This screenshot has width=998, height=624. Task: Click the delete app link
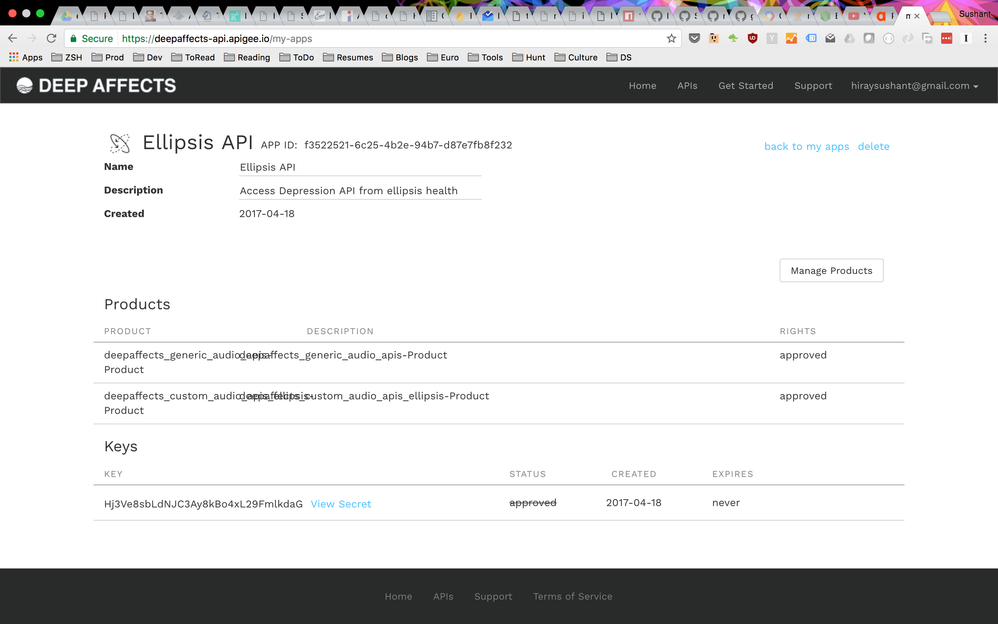(x=873, y=146)
